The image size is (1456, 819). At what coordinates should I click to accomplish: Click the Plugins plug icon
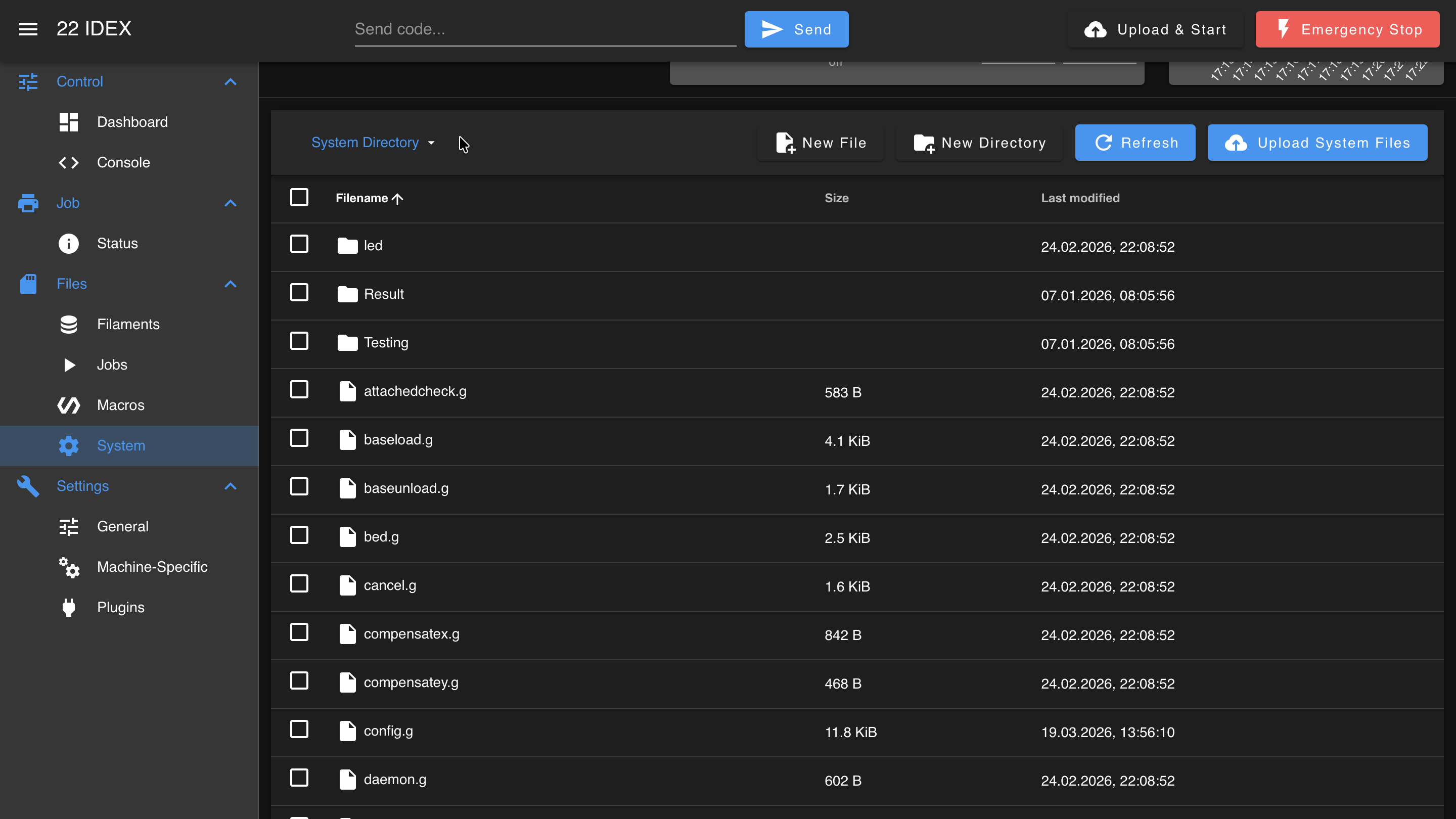[x=69, y=608]
